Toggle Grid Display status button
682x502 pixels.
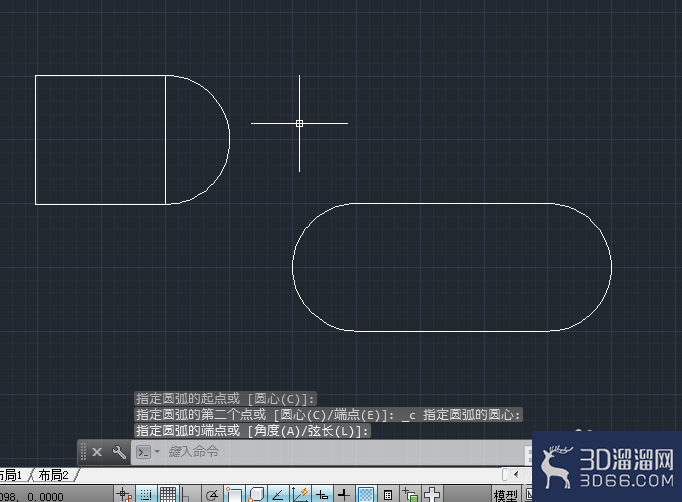click(x=167, y=495)
